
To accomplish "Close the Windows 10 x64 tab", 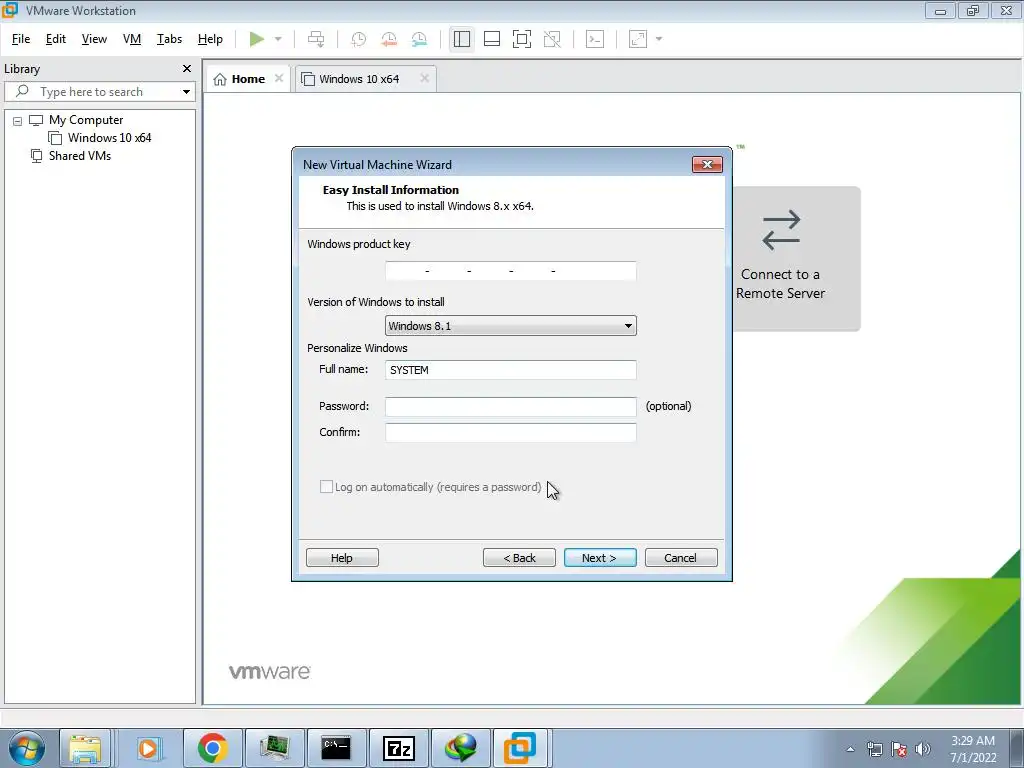I will tap(424, 78).
